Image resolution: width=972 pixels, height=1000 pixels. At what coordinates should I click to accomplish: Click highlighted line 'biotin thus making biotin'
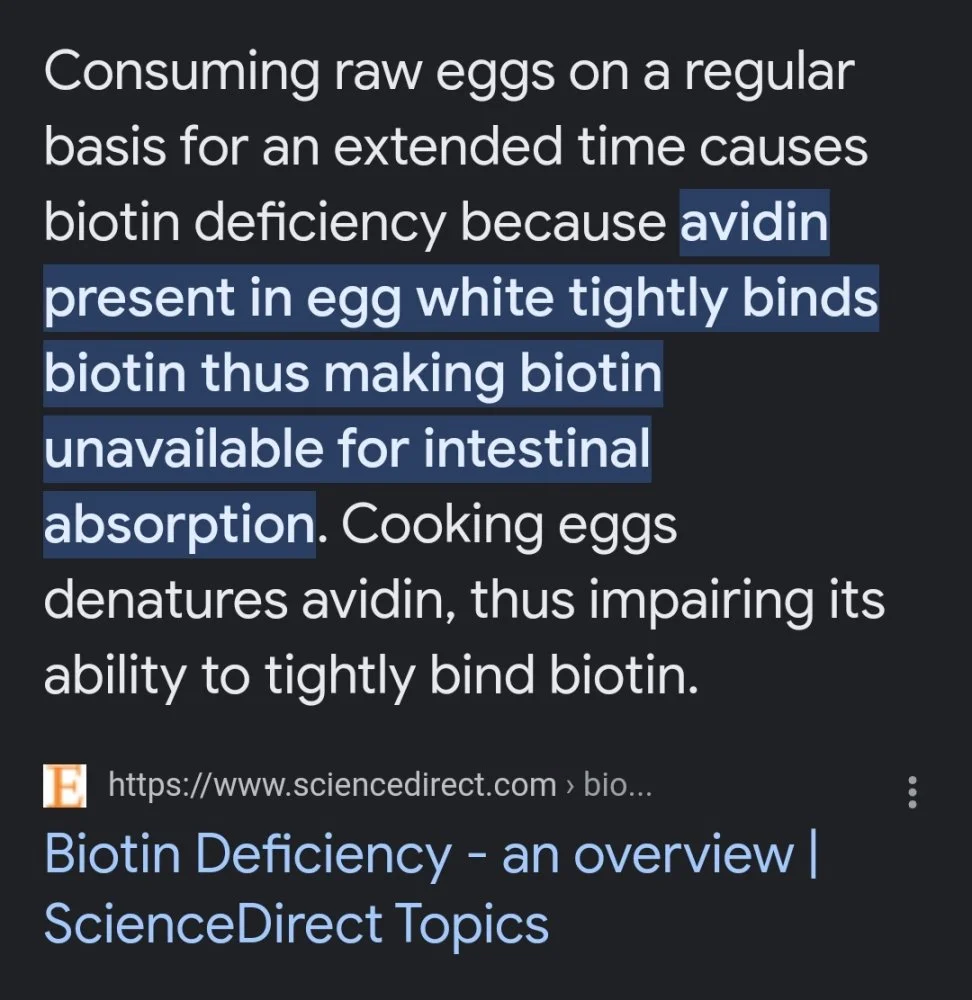click(352, 373)
